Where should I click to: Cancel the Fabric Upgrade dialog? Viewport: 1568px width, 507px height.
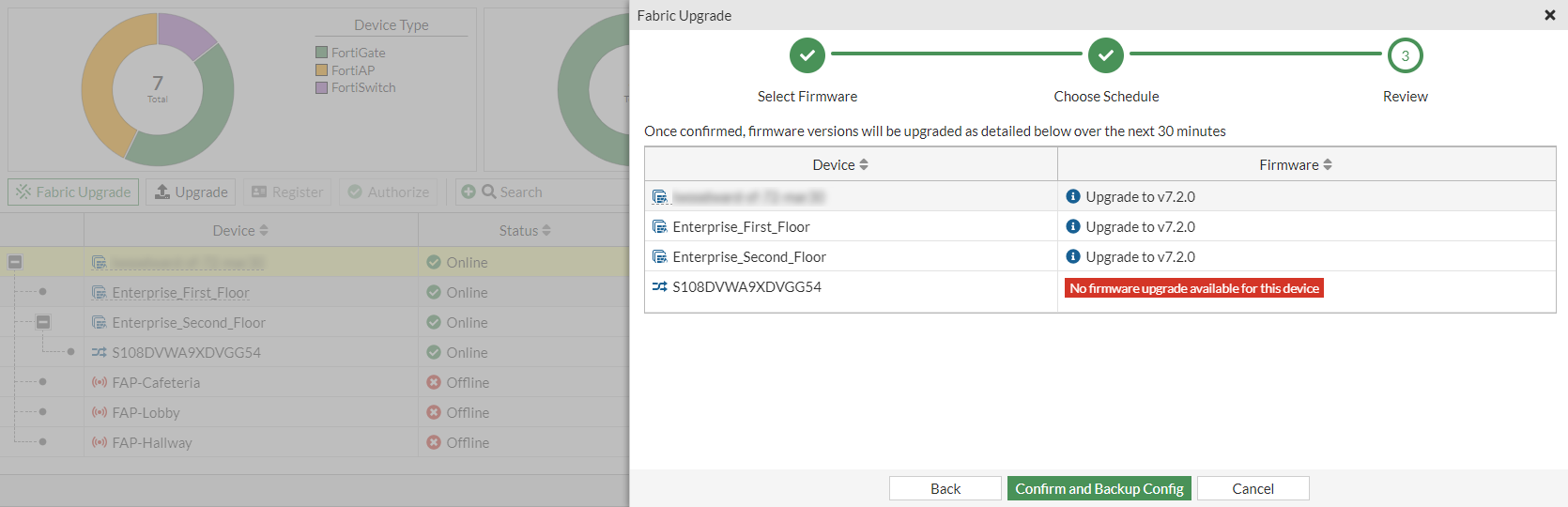[x=1253, y=488]
